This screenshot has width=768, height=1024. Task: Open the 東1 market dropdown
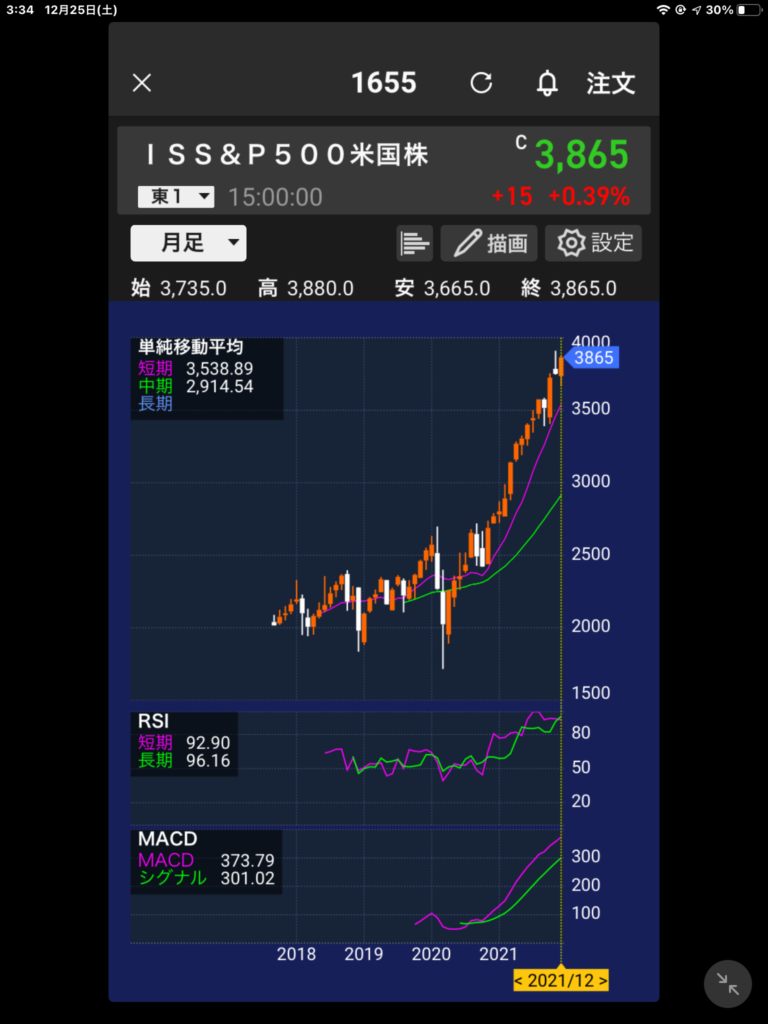(176, 197)
